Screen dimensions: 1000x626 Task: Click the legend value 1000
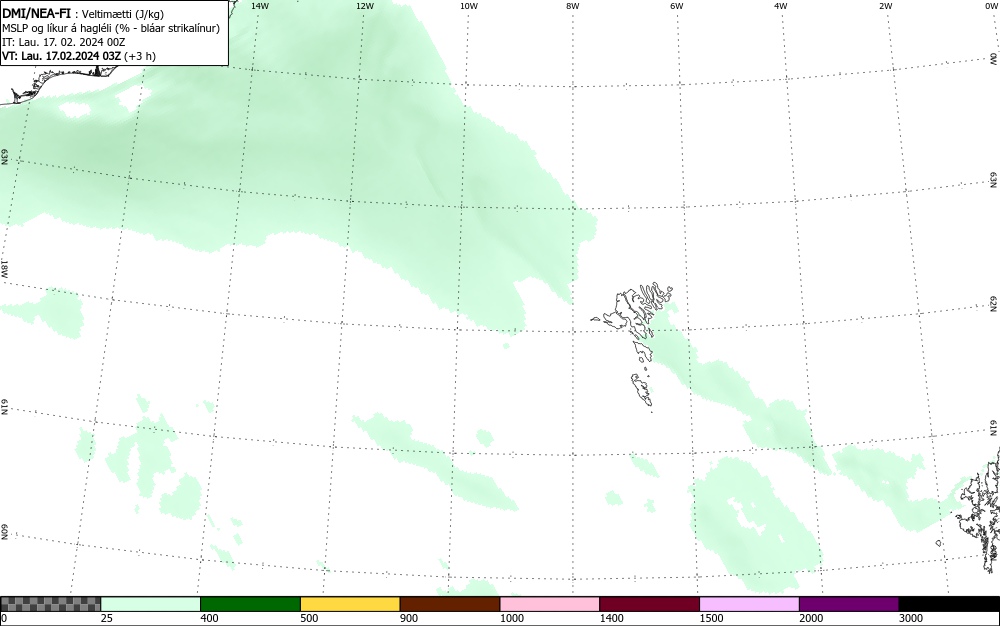[511, 618]
